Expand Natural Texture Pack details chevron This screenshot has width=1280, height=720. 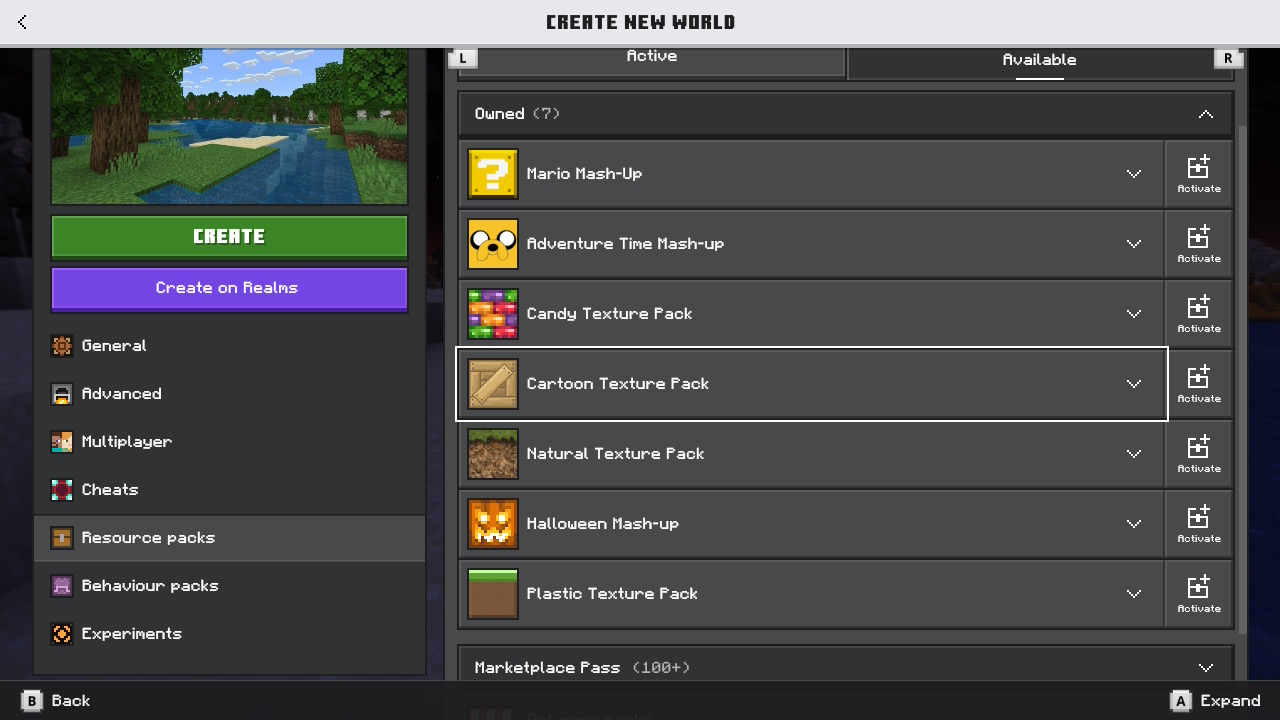click(1134, 454)
